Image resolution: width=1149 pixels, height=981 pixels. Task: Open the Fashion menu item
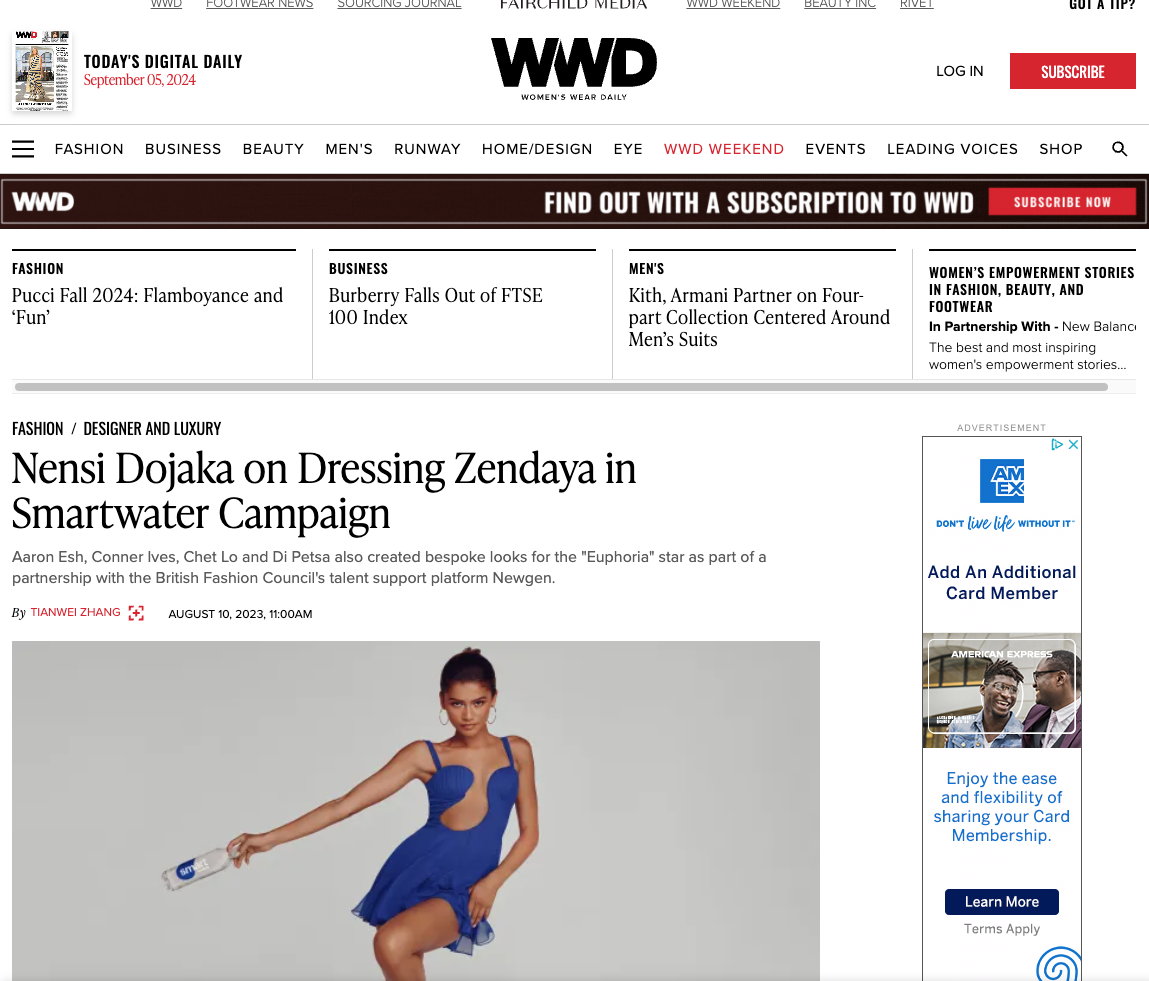pyautogui.click(x=89, y=149)
